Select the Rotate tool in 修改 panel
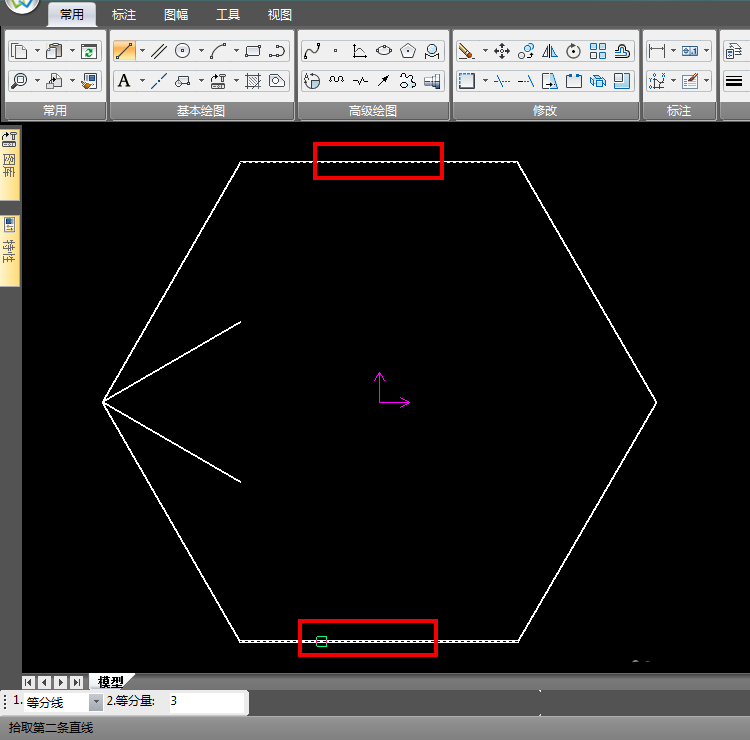This screenshot has height=740, width=750. pyautogui.click(x=574, y=51)
